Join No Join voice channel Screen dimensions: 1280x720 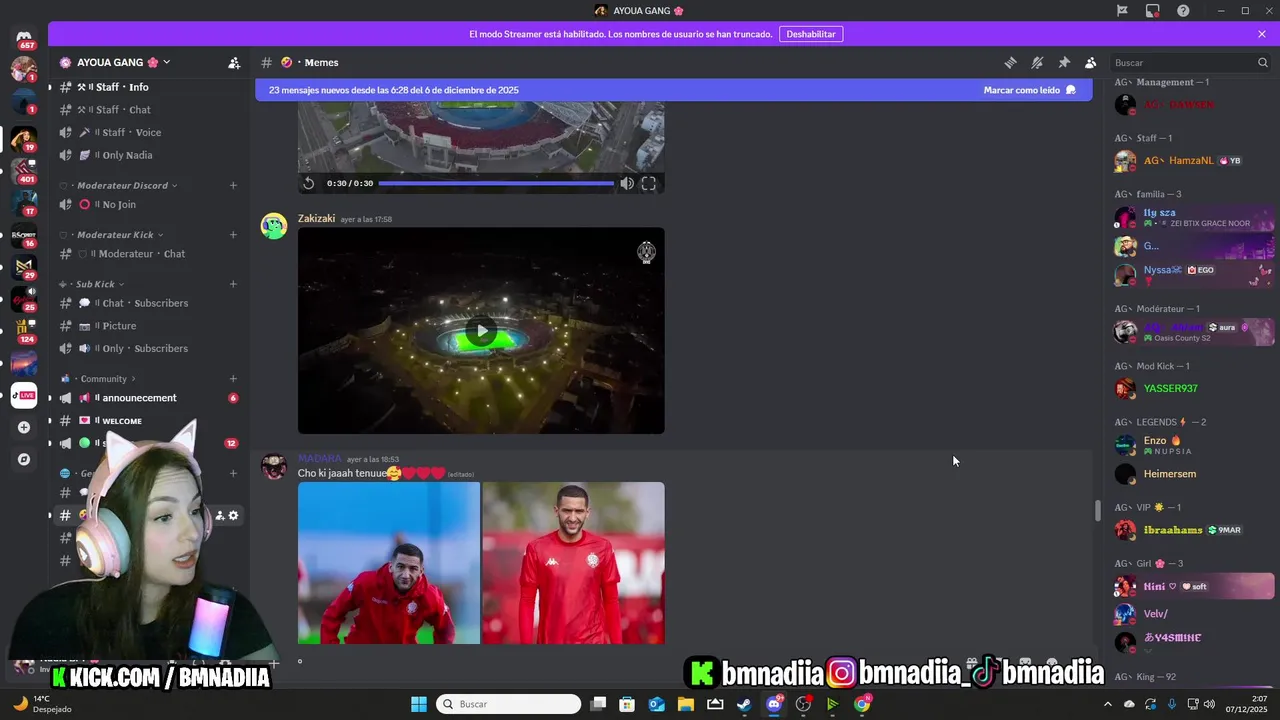(150, 204)
